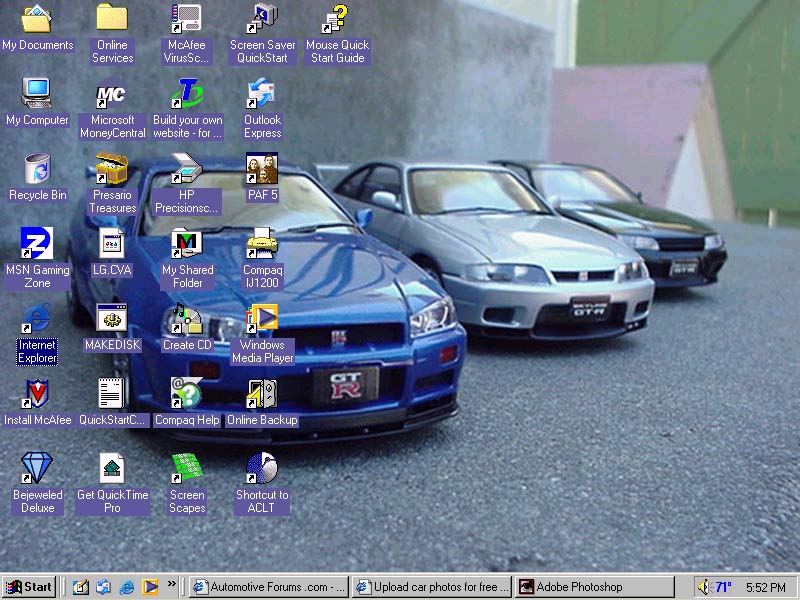Open Windows Media Player
Screen dimensions: 800x600
point(262,320)
